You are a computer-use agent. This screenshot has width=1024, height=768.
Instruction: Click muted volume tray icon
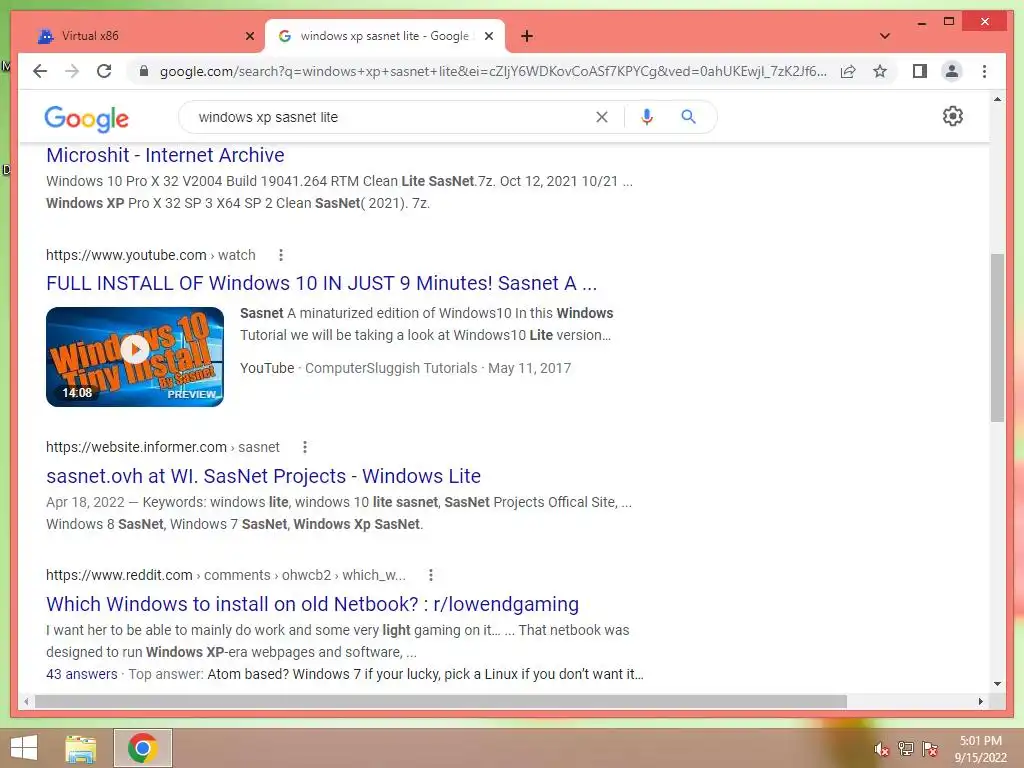pos(881,749)
